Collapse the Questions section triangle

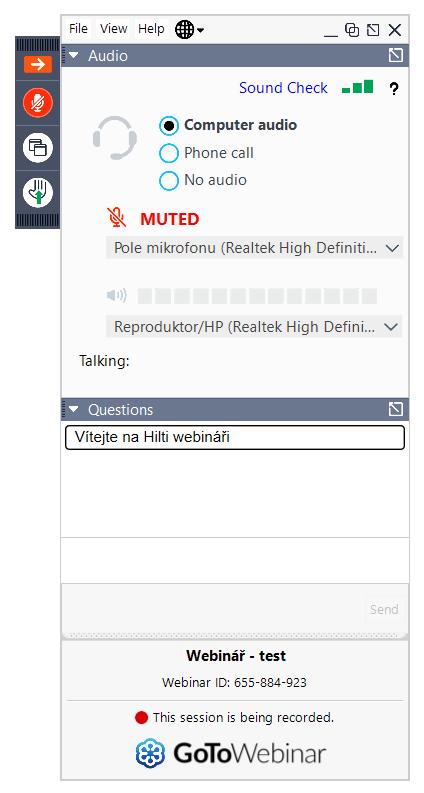tap(74, 409)
